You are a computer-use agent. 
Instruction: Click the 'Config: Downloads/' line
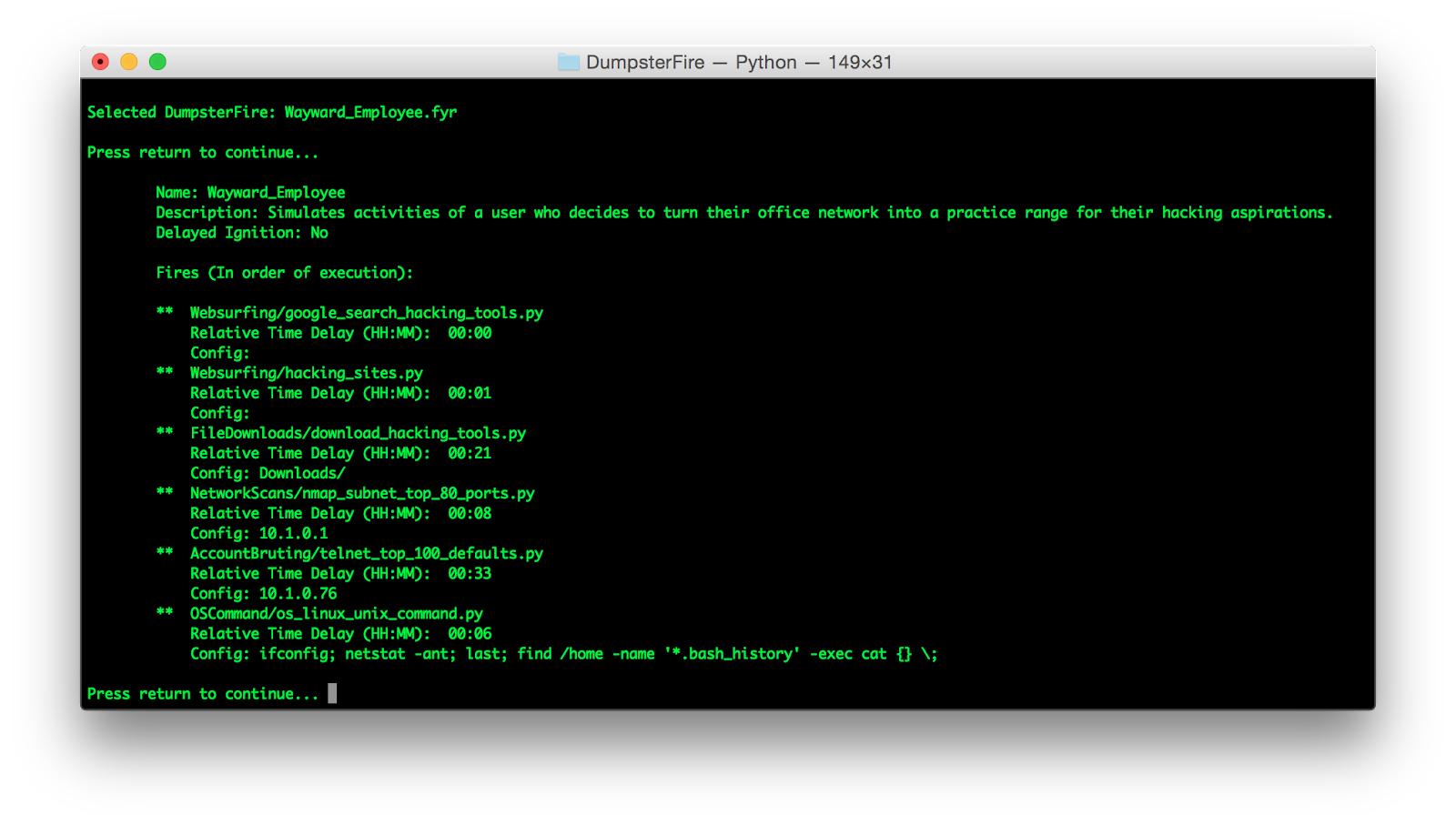tap(268, 473)
